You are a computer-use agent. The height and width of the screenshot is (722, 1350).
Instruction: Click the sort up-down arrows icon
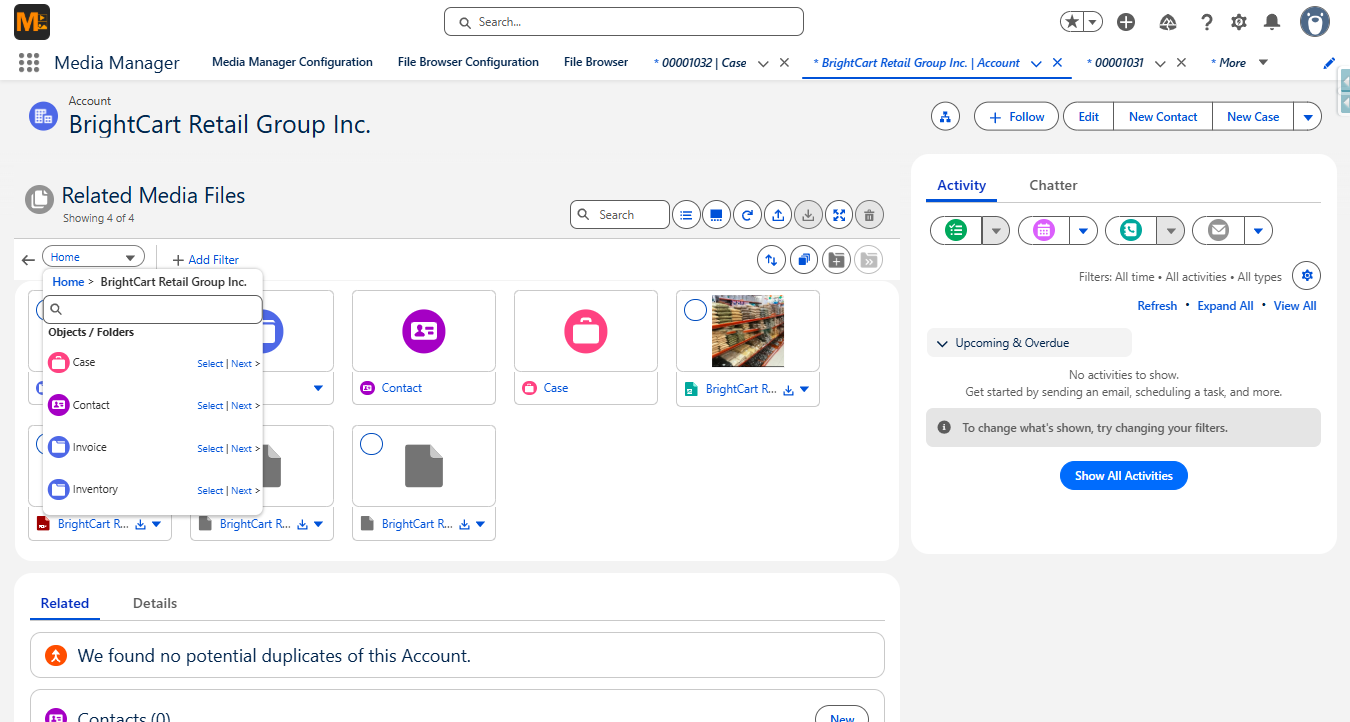click(771, 260)
